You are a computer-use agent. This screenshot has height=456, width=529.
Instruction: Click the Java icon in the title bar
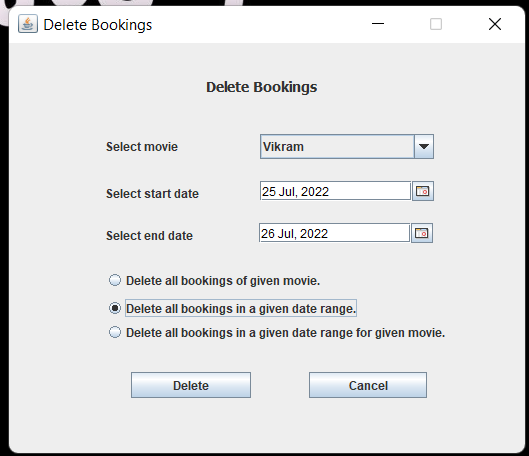pos(28,24)
